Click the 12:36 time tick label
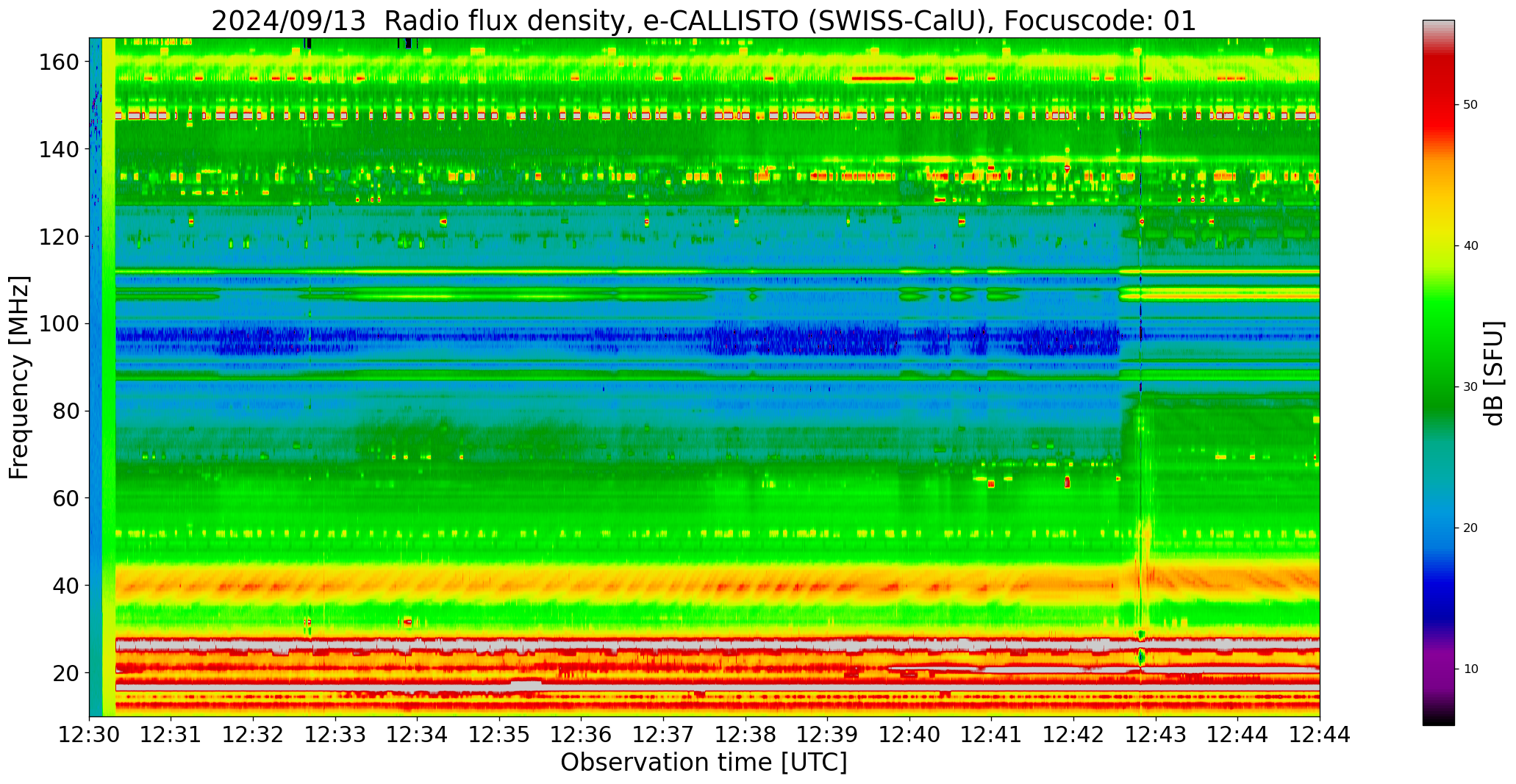 pyautogui.click(x=582, y=735)
